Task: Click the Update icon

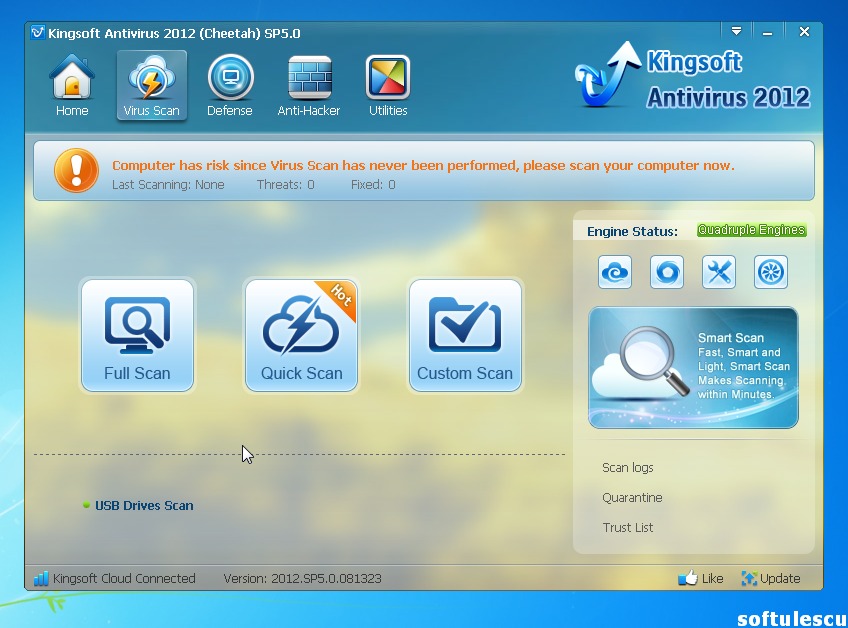Action: pyautogui.click(x=749, y=578)
